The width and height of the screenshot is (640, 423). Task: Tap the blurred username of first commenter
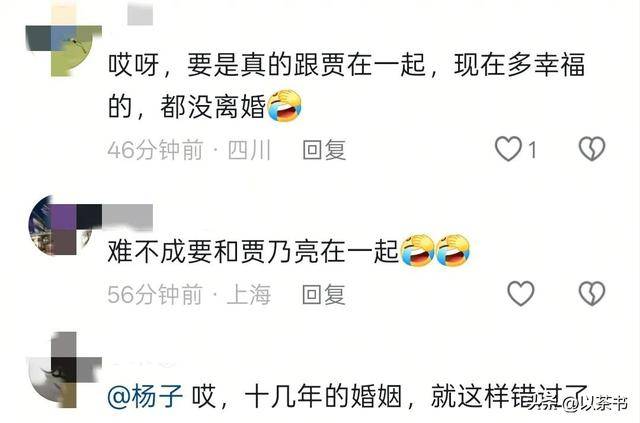pyautogui.click(x=140, y=14)
